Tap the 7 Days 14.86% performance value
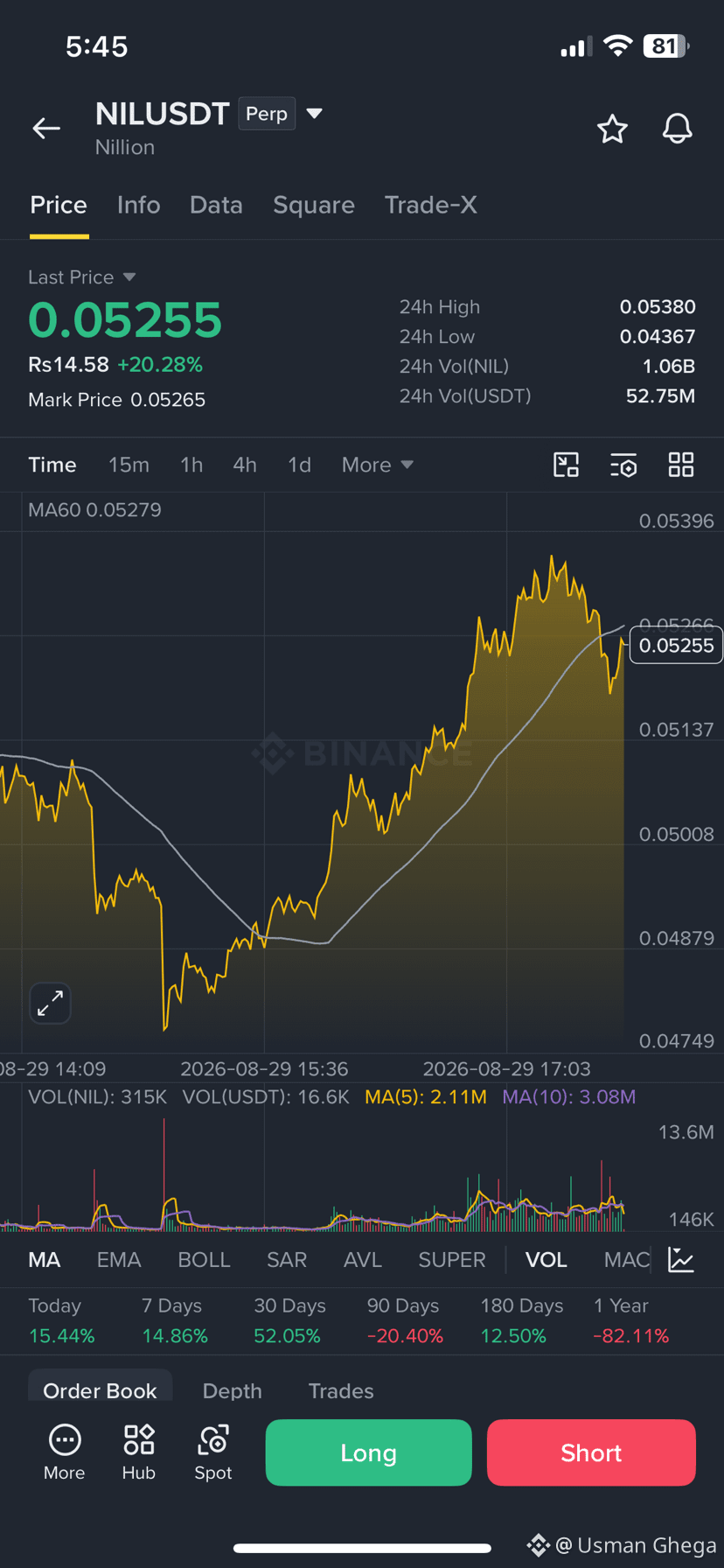 (x=175, y=1336)
